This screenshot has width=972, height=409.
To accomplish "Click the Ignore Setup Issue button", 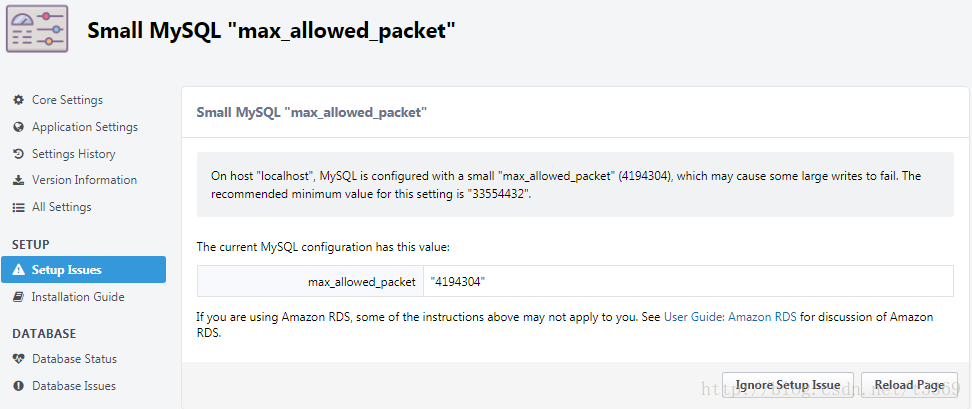I will pyautogui.click(x=788, y=385).
